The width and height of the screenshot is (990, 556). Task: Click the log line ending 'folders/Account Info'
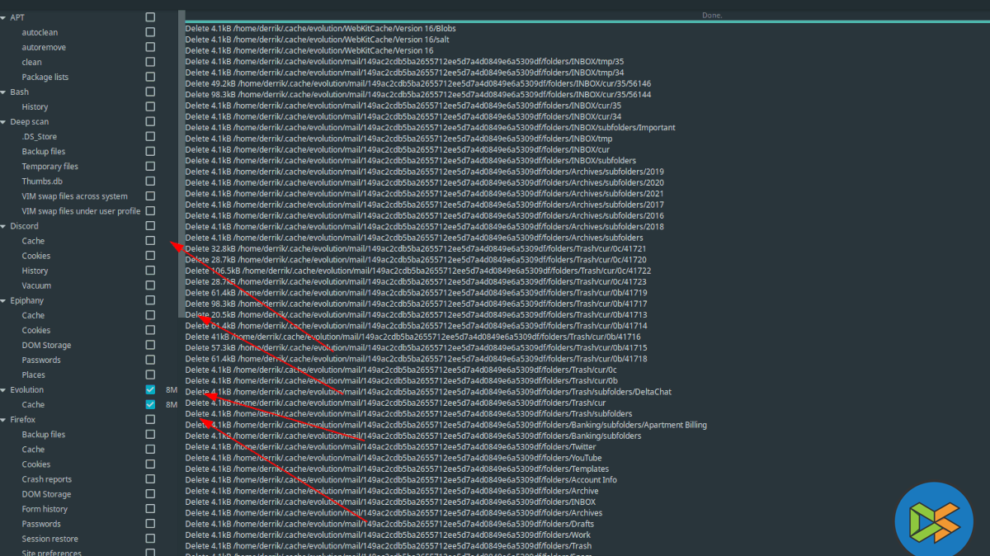401,480
